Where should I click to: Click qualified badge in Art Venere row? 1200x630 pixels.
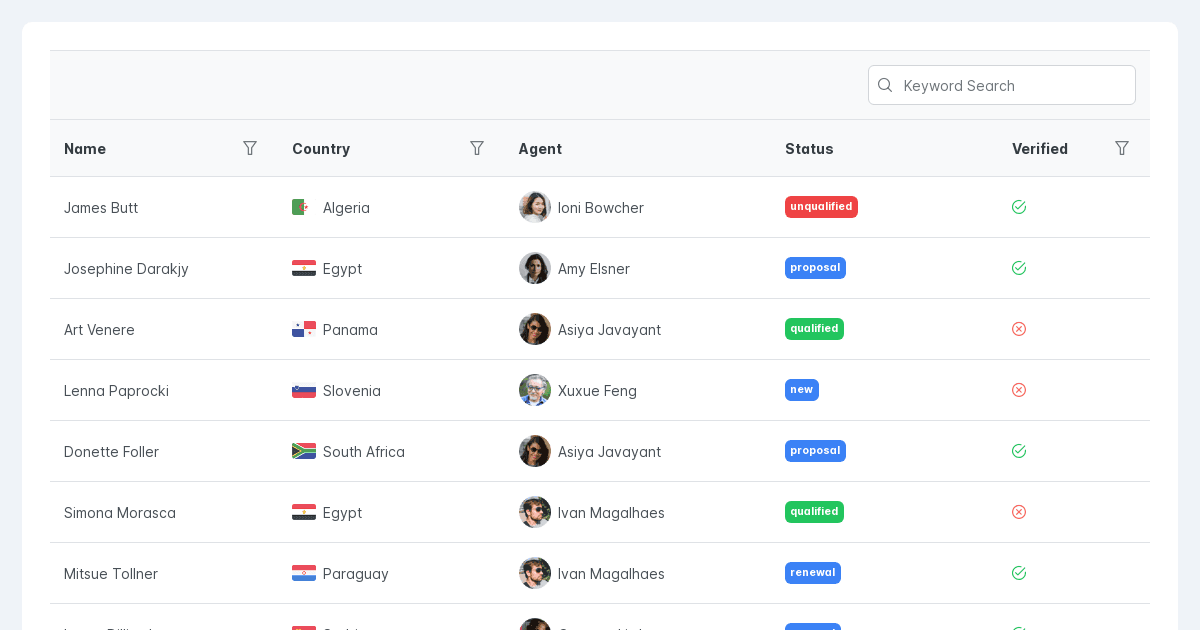click(x=814, y=329)
